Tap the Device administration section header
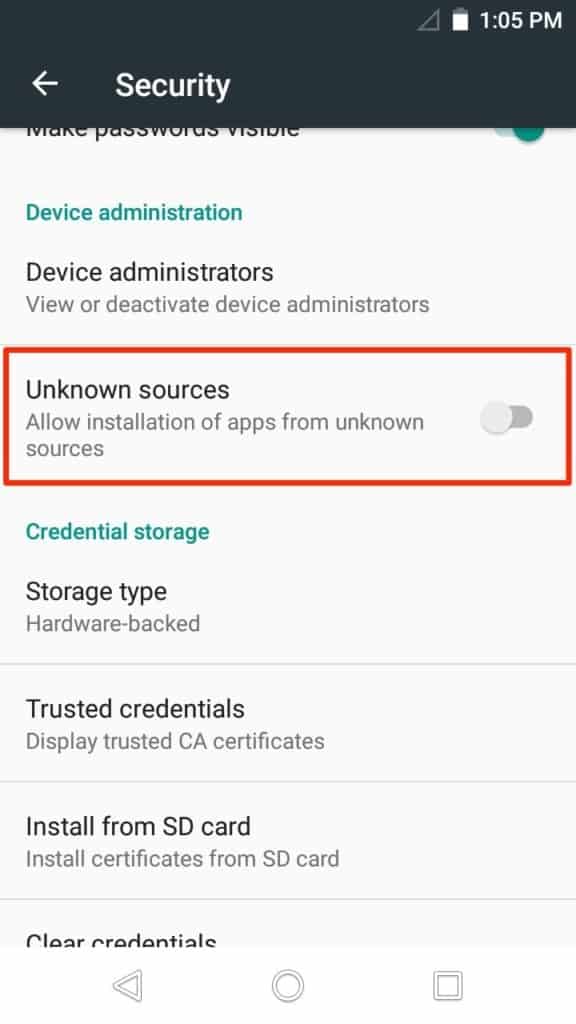Image resolution: width=576 pixels, height=1024 pixels. (x=134, y=212)
